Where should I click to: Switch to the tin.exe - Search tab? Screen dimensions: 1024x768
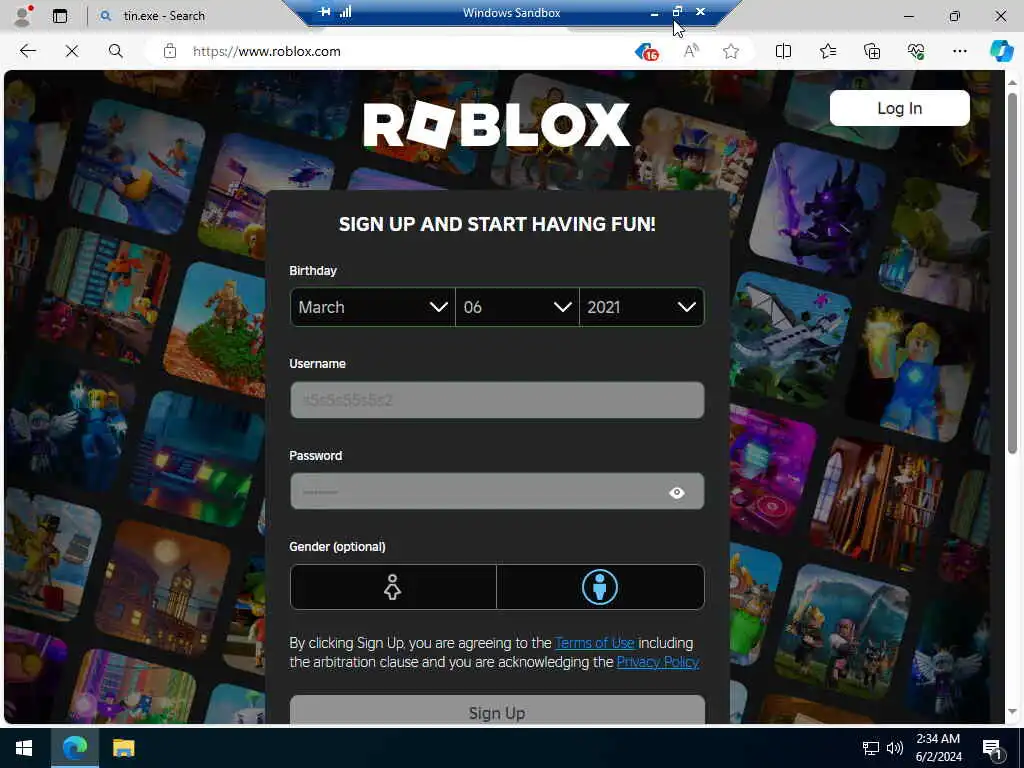tap(163, 16)
